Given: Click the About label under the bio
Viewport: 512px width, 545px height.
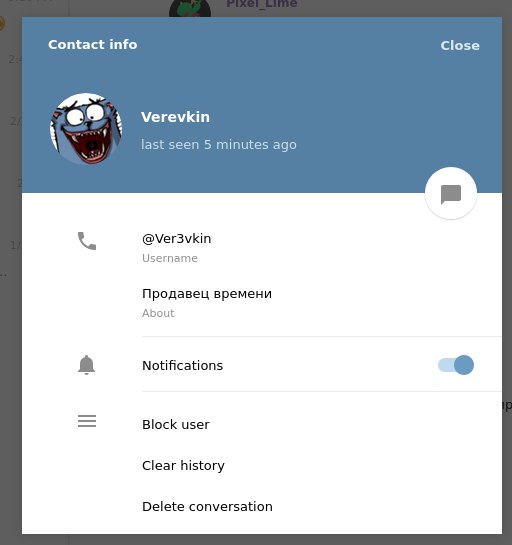Looking at the screenshot, I should click(158, 313).
